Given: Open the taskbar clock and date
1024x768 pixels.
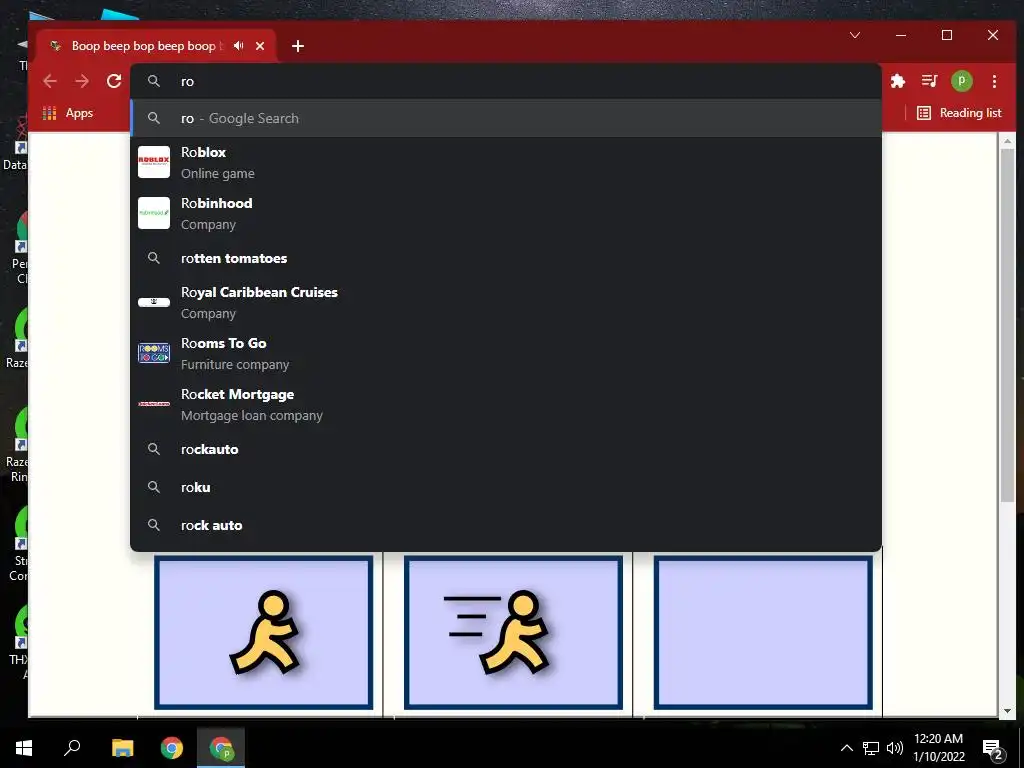Looking at the screenshot, I should pyautogui.click(x=938, y=748).
